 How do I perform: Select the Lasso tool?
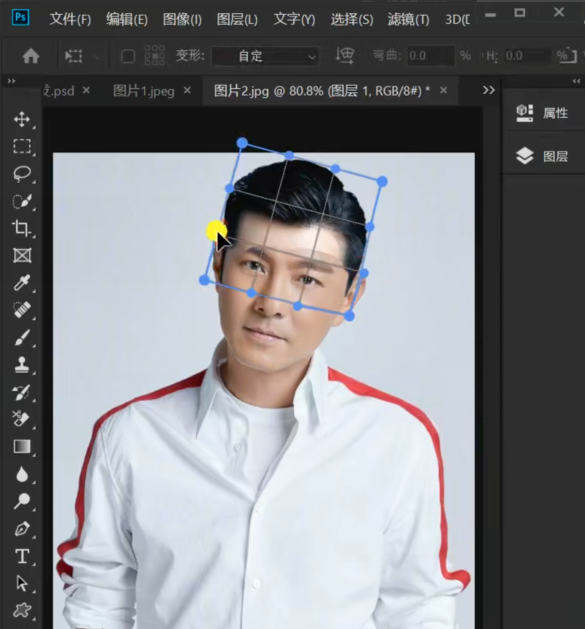tap(22, 174)
